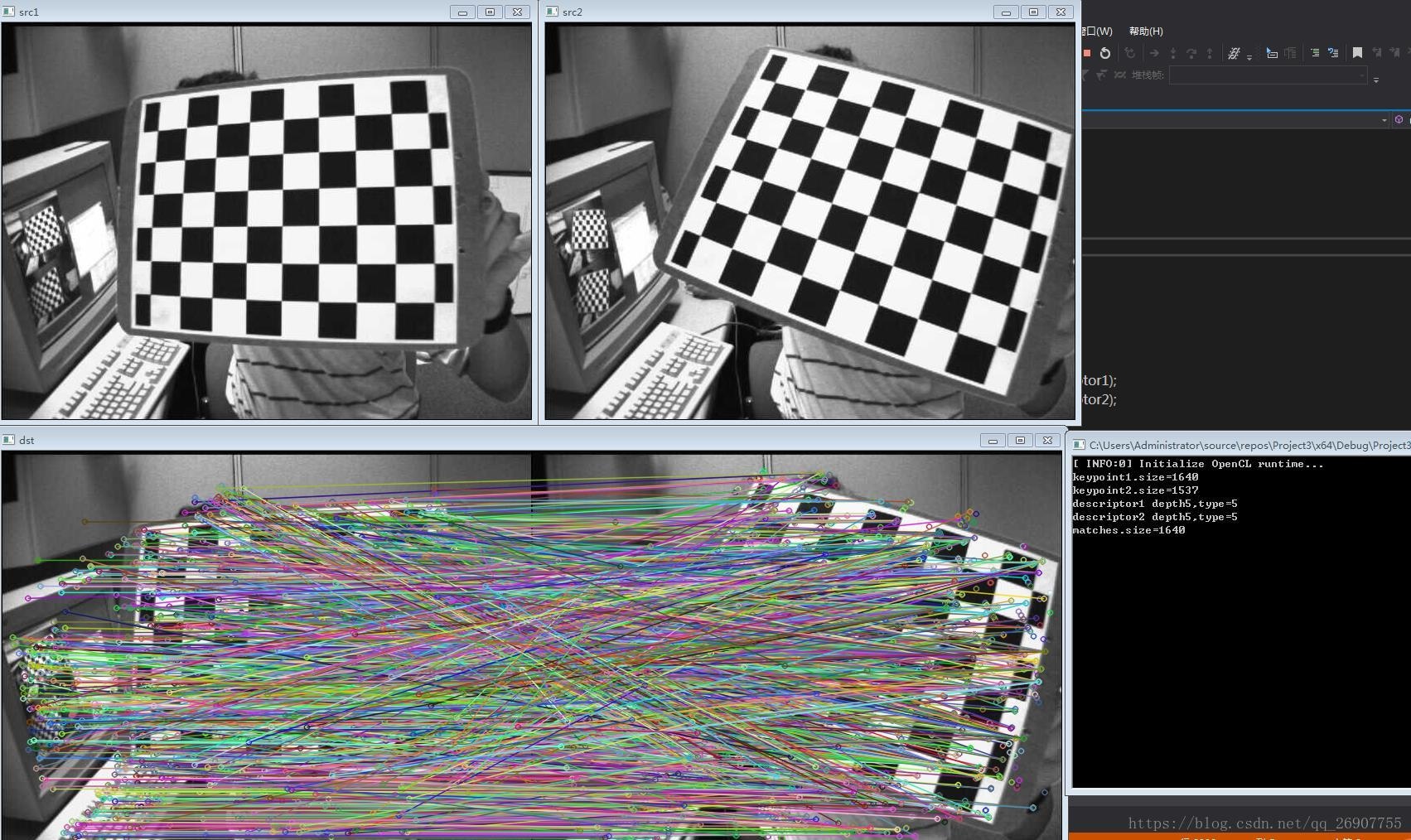1411x840 pixels.
Task: Click the step into debug icon
Action: click(x=1172, y=53)
